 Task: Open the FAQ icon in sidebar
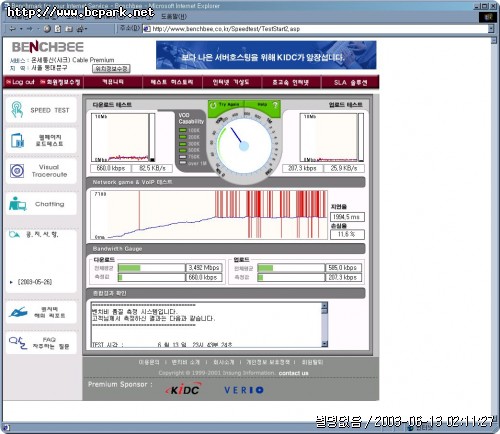[18, 343]
